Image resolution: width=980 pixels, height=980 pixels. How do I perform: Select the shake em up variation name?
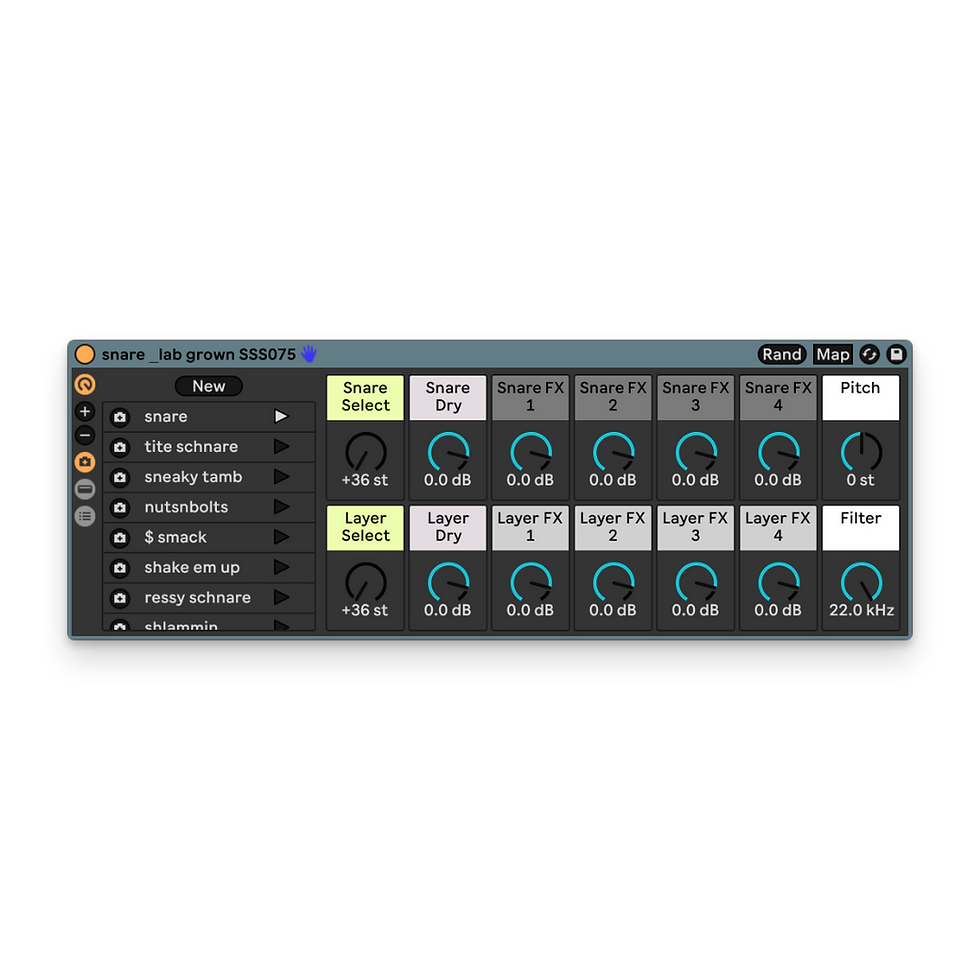[192, 568]
